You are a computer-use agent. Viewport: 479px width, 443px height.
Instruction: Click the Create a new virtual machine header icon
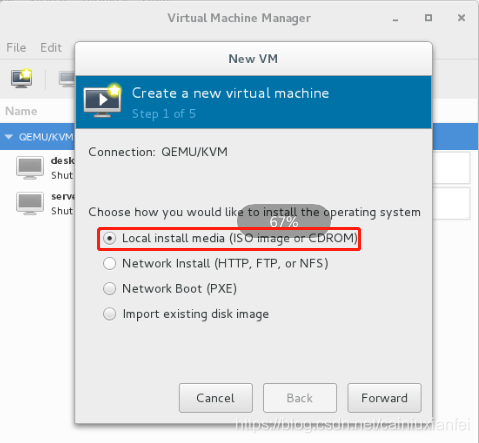102,100
